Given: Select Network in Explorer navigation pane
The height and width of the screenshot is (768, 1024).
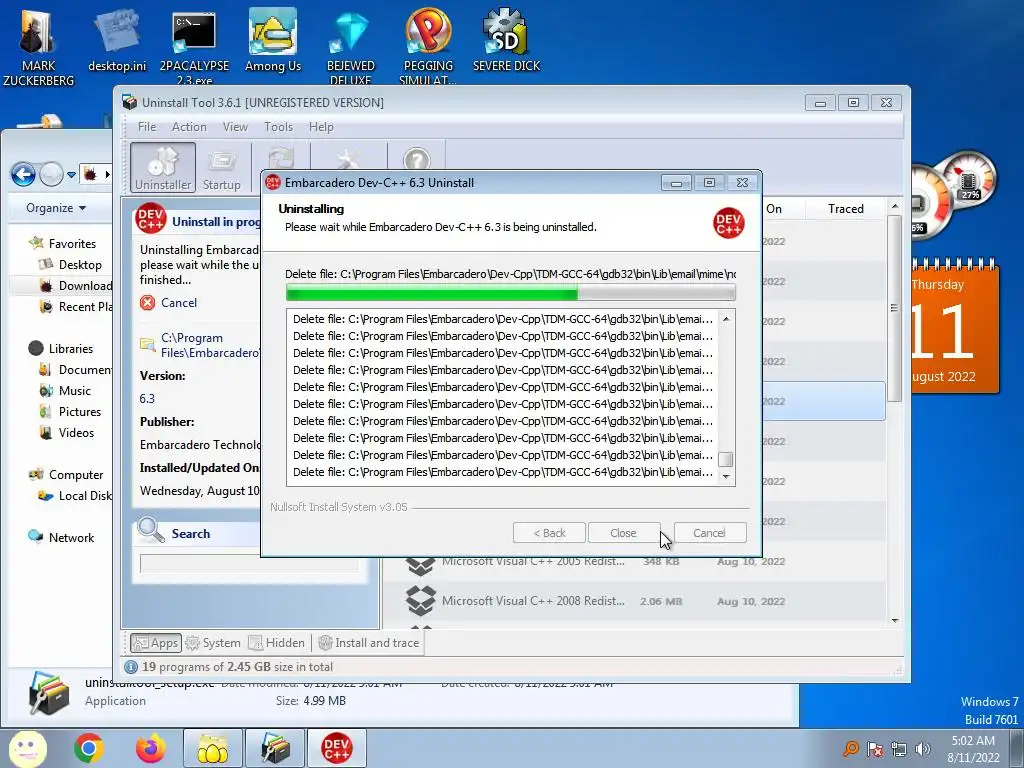Looking at the screenshot, I should coord(62,537).
